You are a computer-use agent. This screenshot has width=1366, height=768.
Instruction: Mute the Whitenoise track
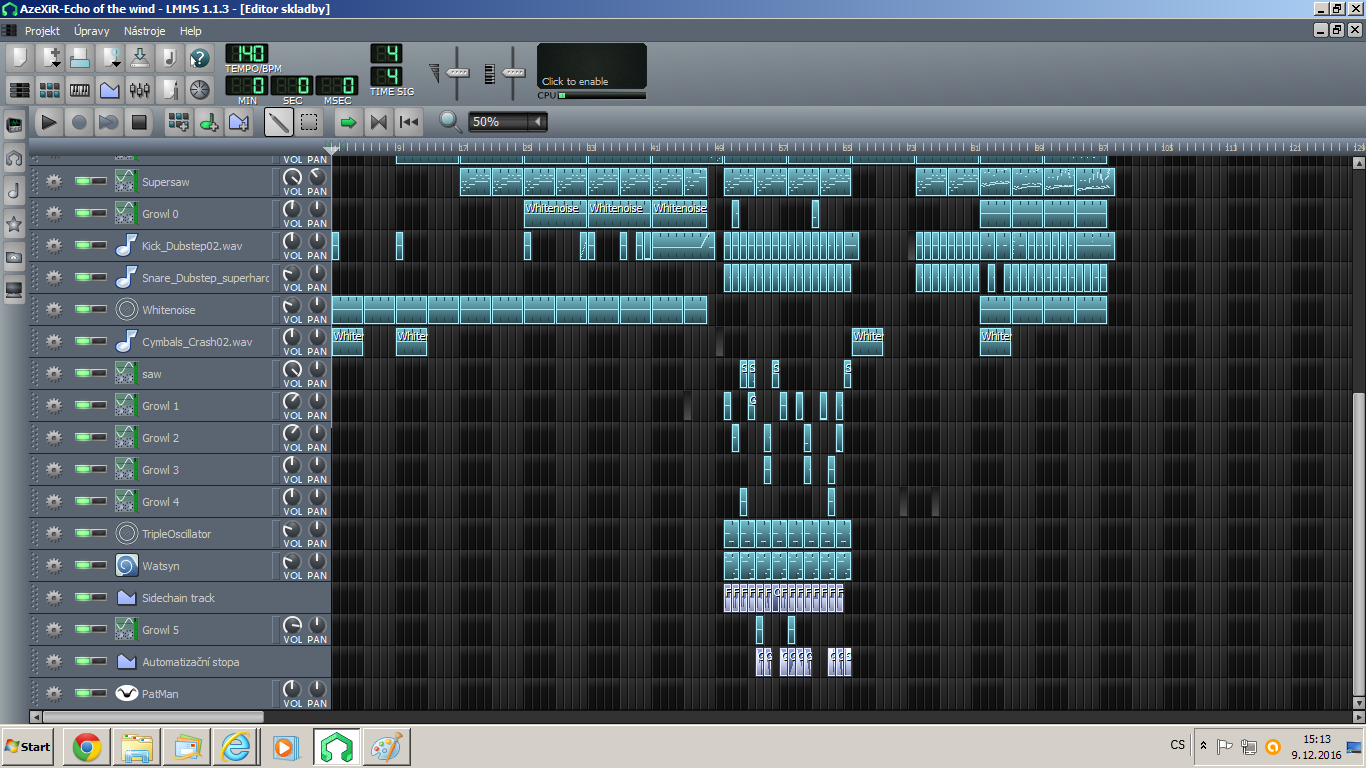[x=83, y=310]
